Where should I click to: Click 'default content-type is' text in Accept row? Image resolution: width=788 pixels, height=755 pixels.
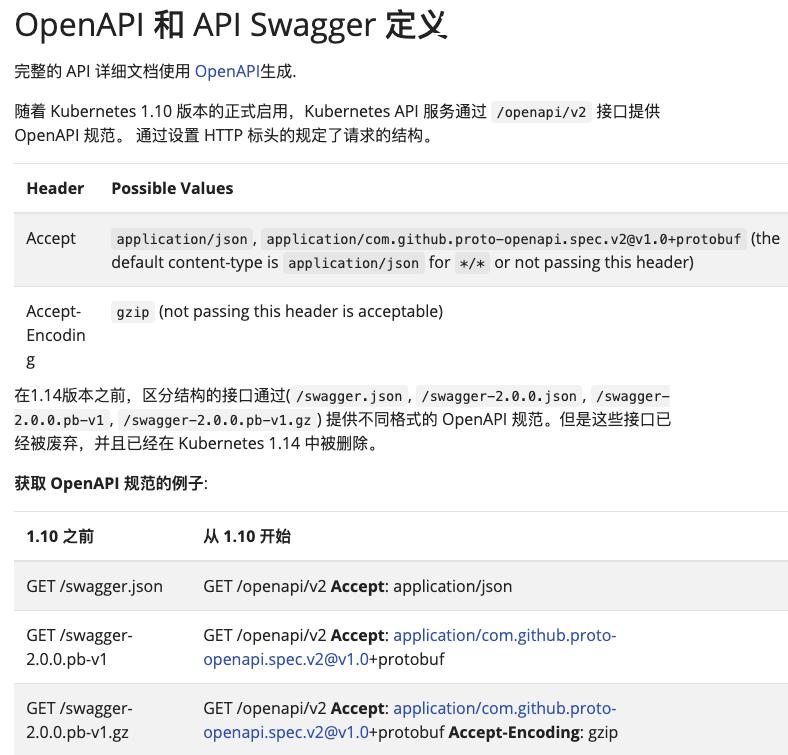[195, 262]
